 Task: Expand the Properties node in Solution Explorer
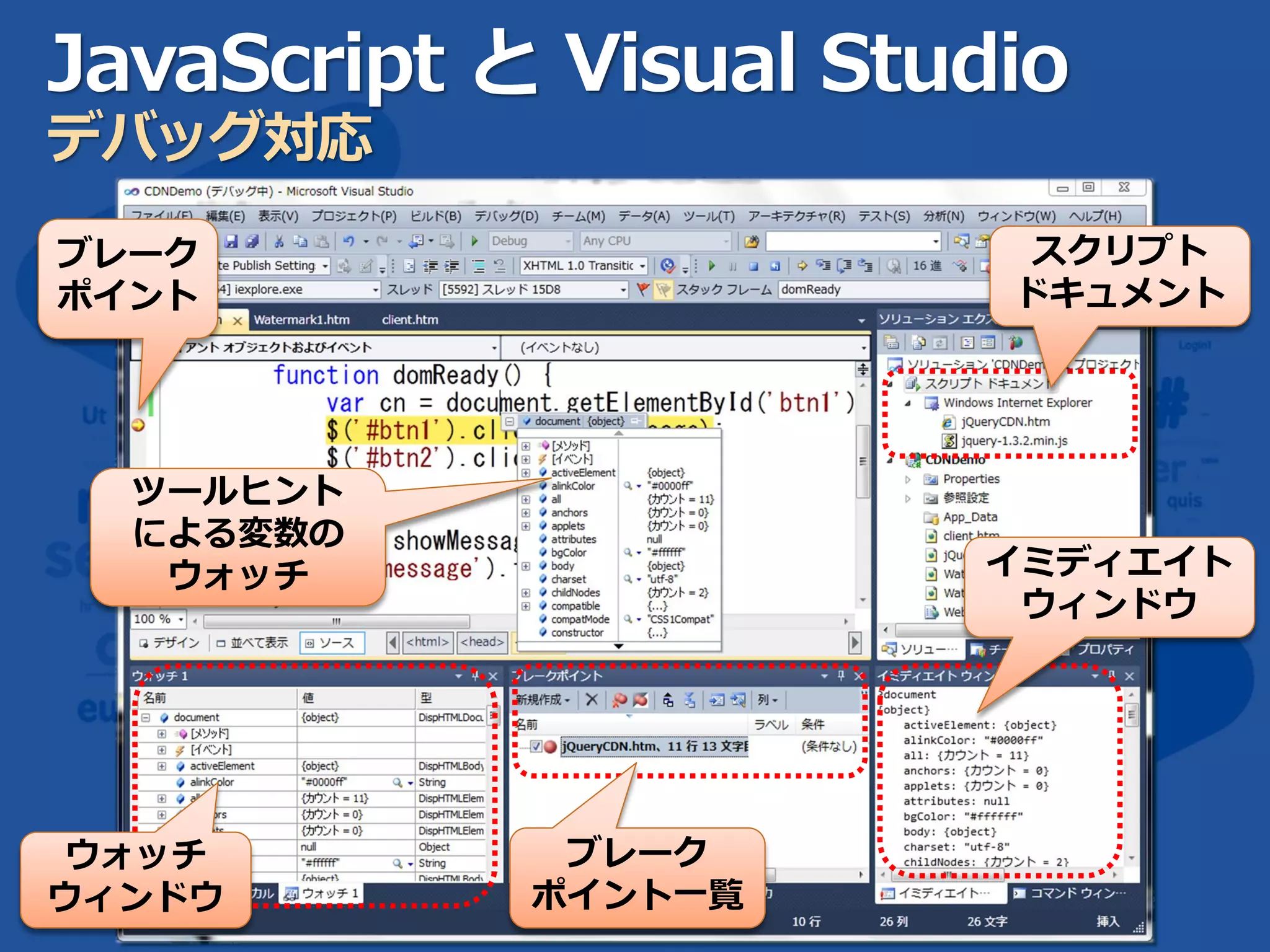[x=907, y=479]
